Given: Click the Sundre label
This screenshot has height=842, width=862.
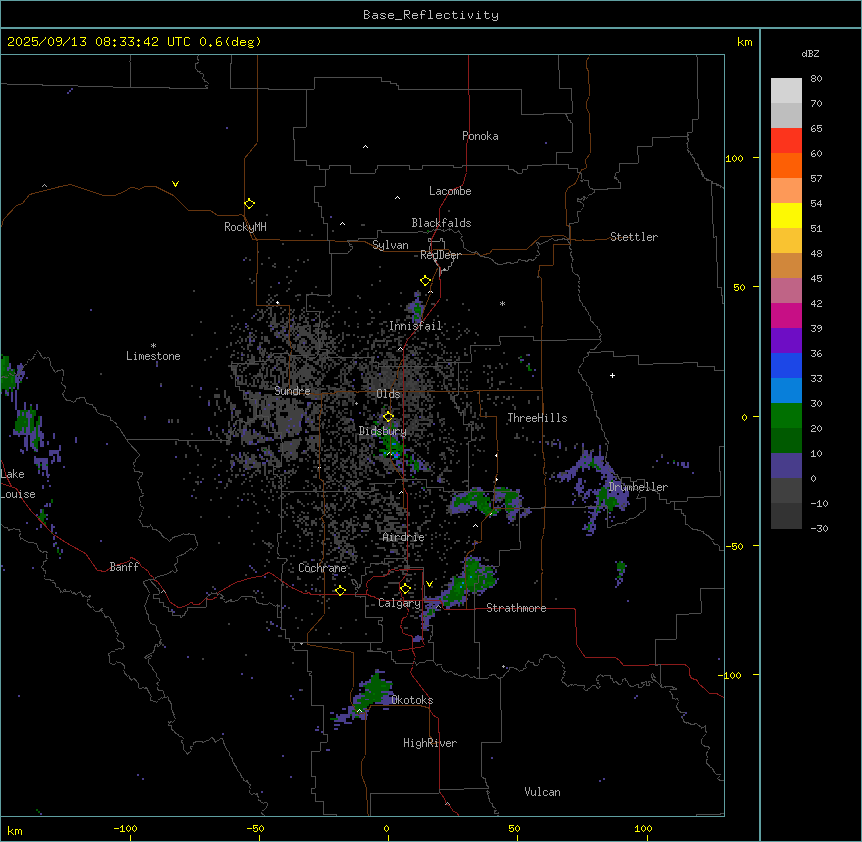Looking at the screenshot, I should (292, 391).
